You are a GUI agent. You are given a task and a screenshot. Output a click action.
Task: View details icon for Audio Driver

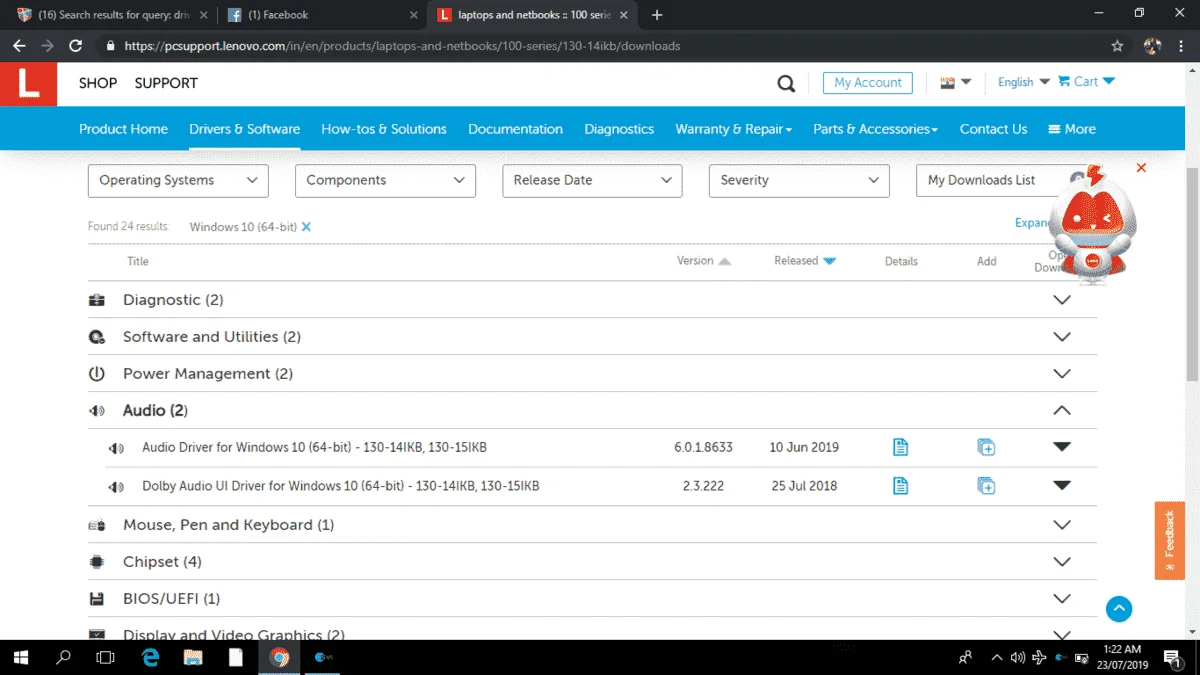point(901,447)
